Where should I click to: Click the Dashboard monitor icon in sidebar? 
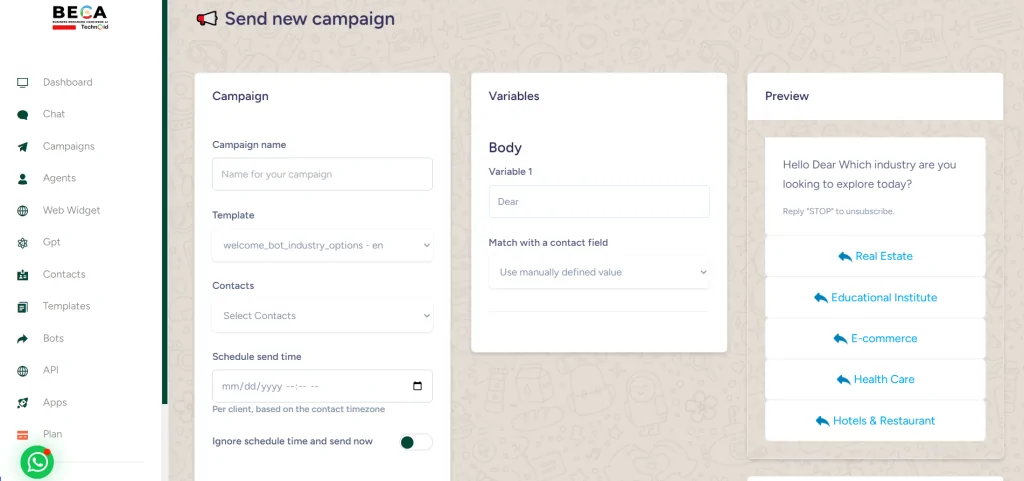coord(22,82)
